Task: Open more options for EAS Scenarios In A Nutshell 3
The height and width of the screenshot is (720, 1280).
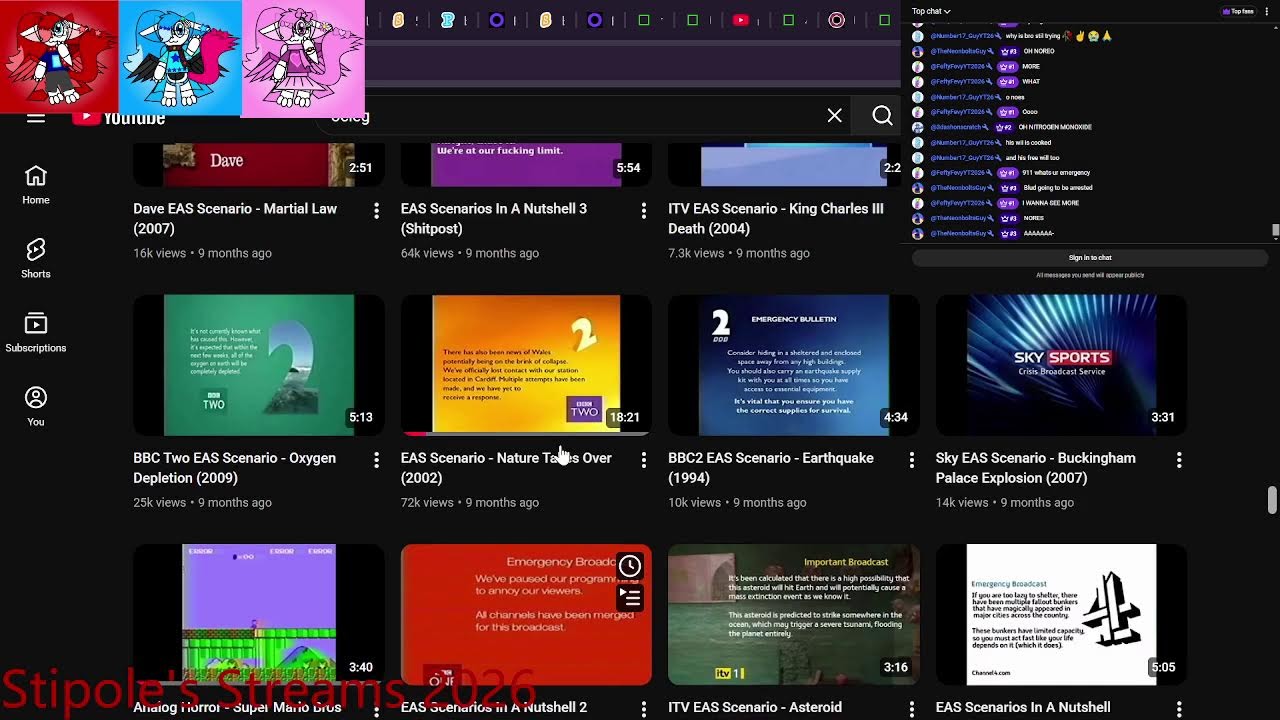Action: point(643,210)
